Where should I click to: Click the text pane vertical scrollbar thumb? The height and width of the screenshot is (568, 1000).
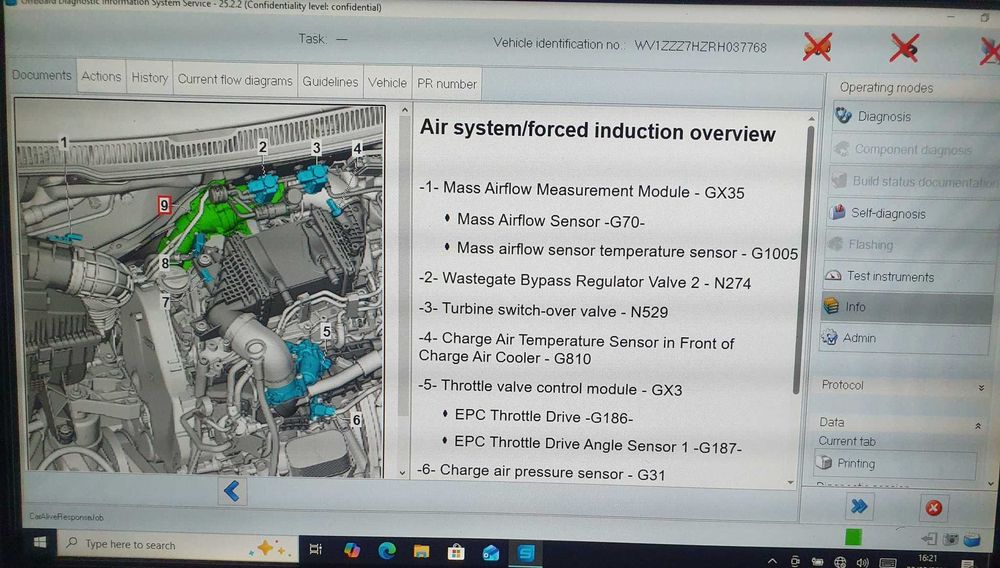(x=803, y=258)
